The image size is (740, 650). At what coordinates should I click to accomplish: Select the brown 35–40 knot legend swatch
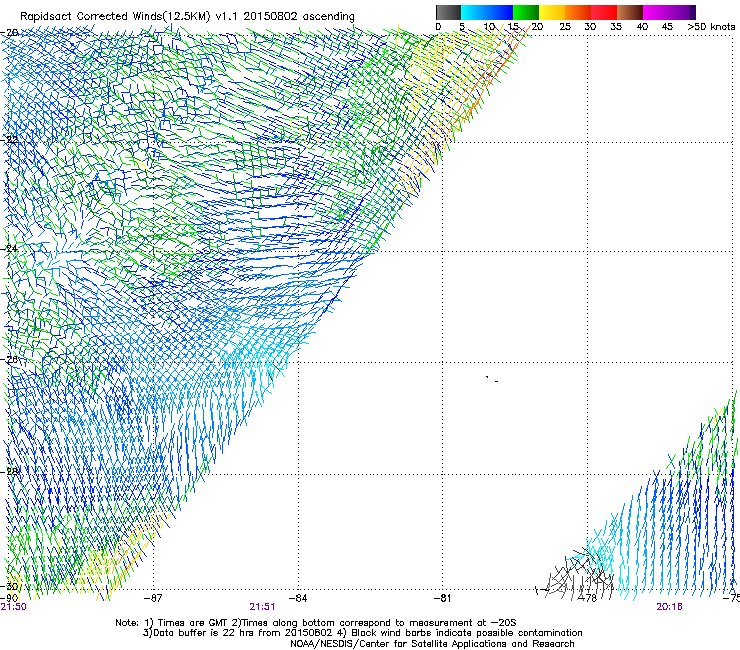(630, 12)
